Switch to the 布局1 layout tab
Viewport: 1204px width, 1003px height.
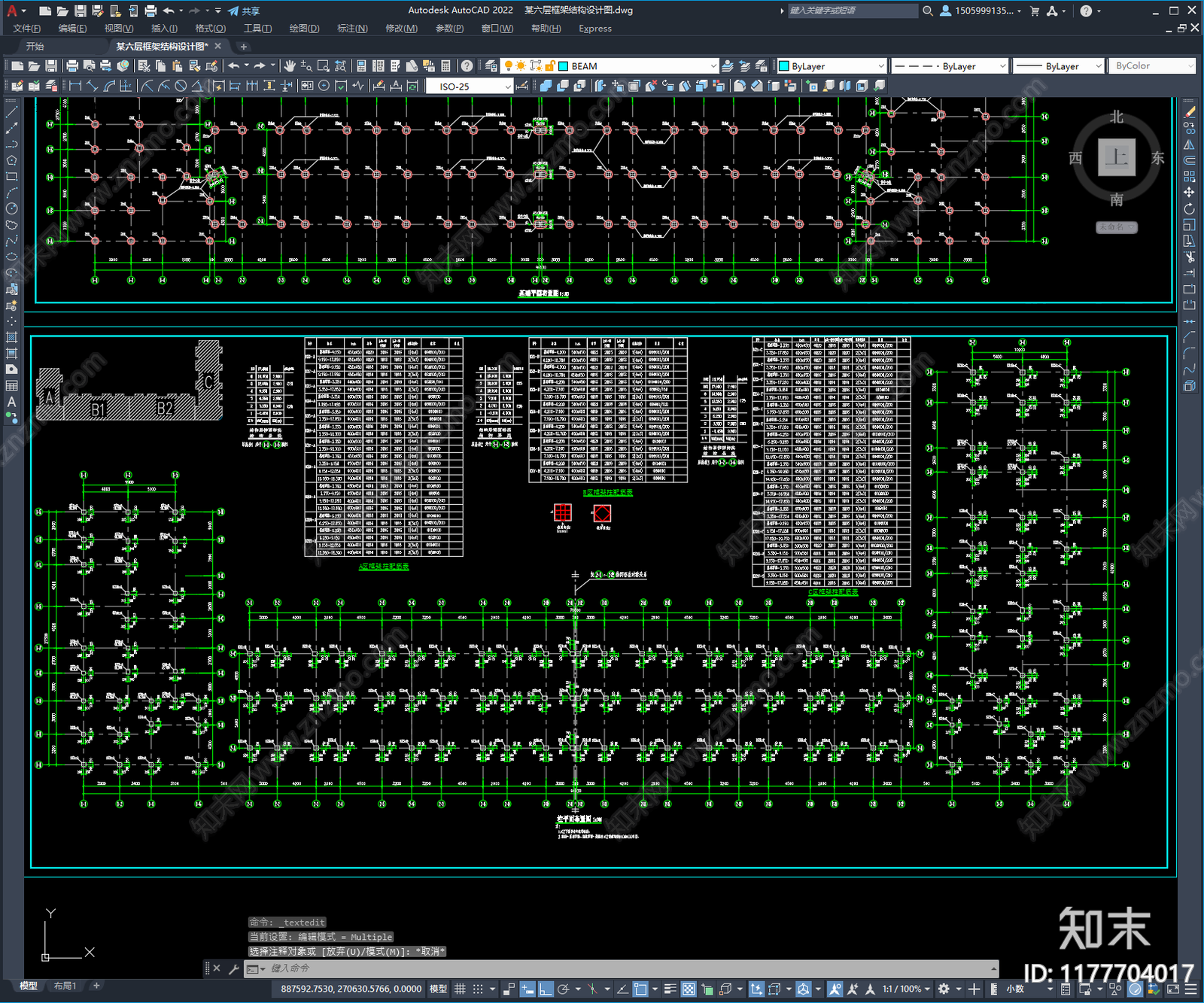(65, 986)
